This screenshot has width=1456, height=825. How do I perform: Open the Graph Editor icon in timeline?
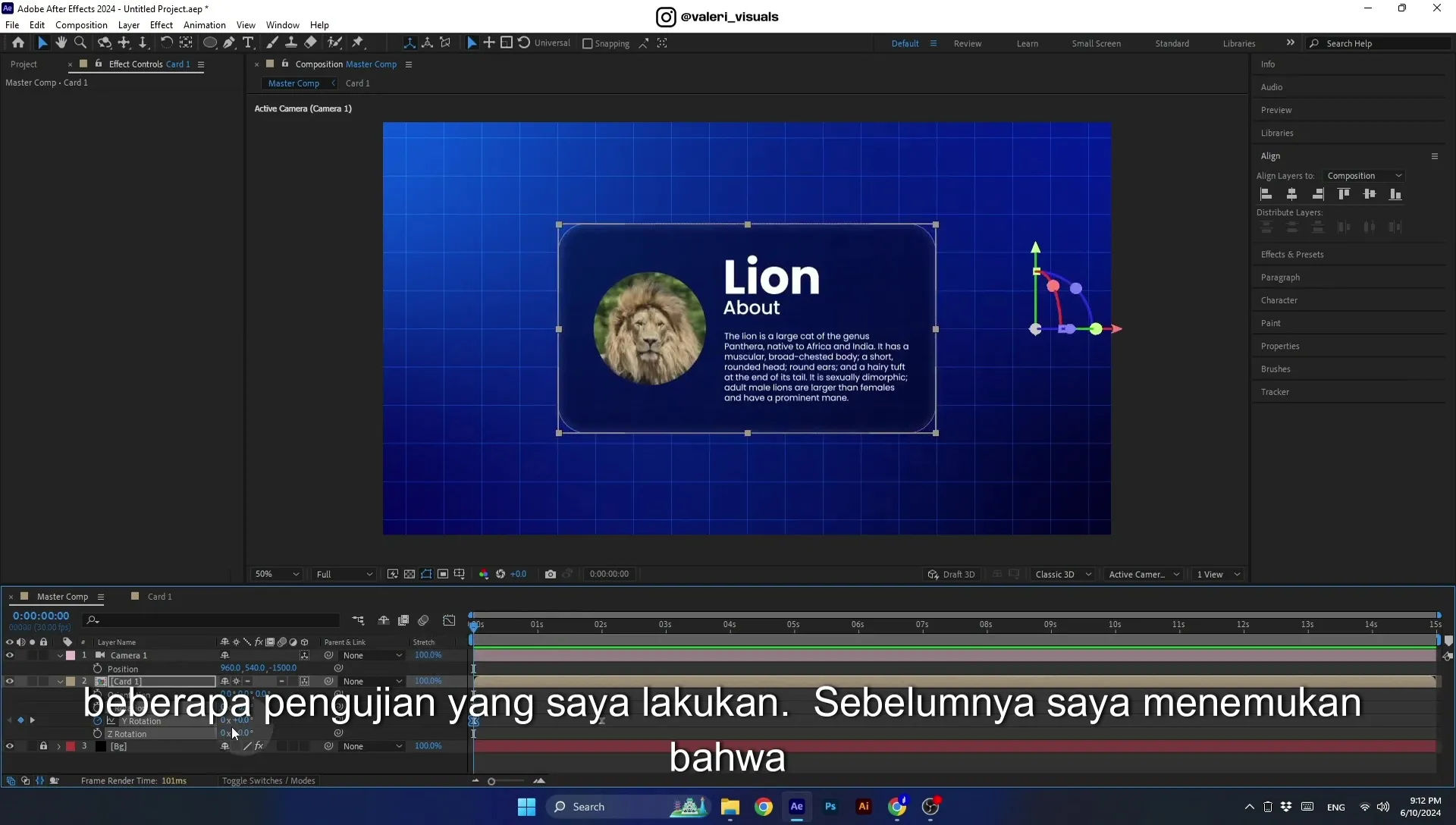click(x=450, y=620)
